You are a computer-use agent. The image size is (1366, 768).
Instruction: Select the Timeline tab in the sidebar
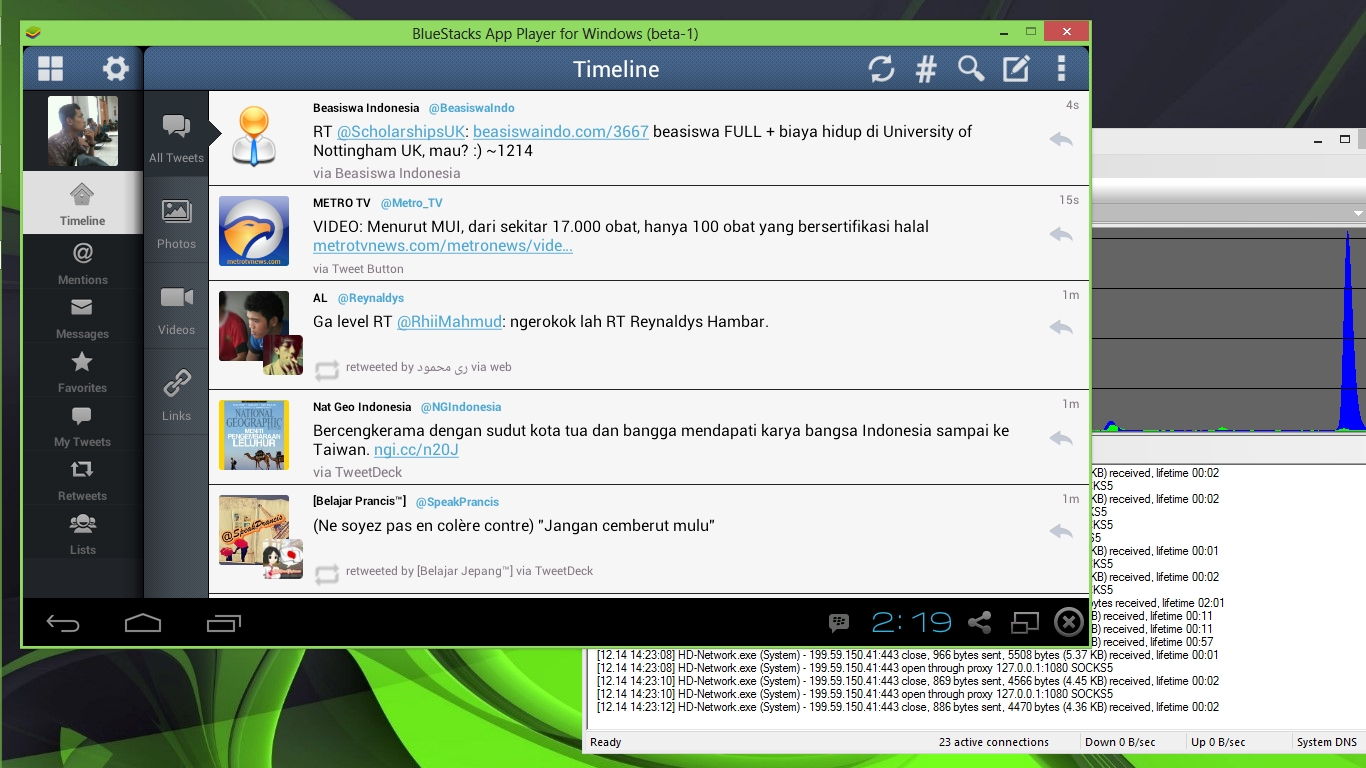click(x=83, y=203)
